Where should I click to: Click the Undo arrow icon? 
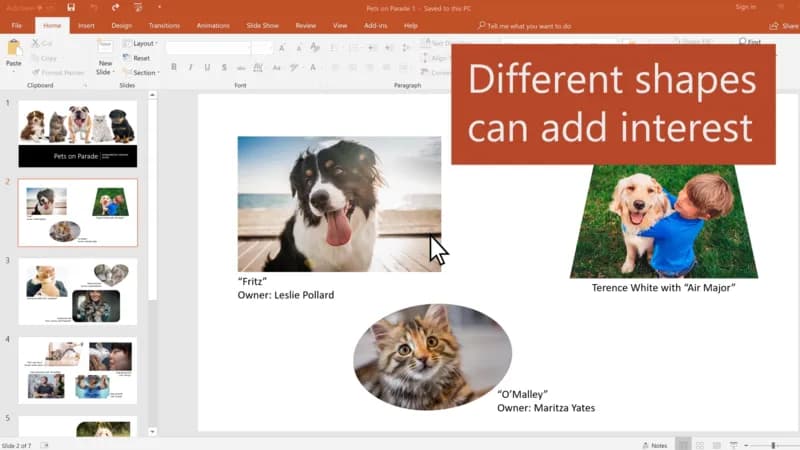(93, 7)
